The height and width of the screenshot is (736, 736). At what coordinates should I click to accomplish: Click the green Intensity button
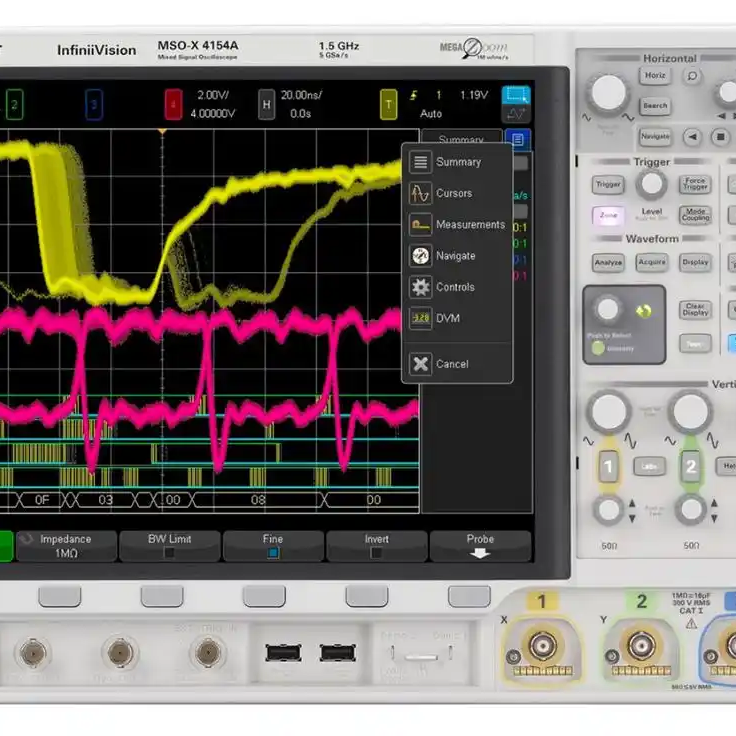(598, 348)
